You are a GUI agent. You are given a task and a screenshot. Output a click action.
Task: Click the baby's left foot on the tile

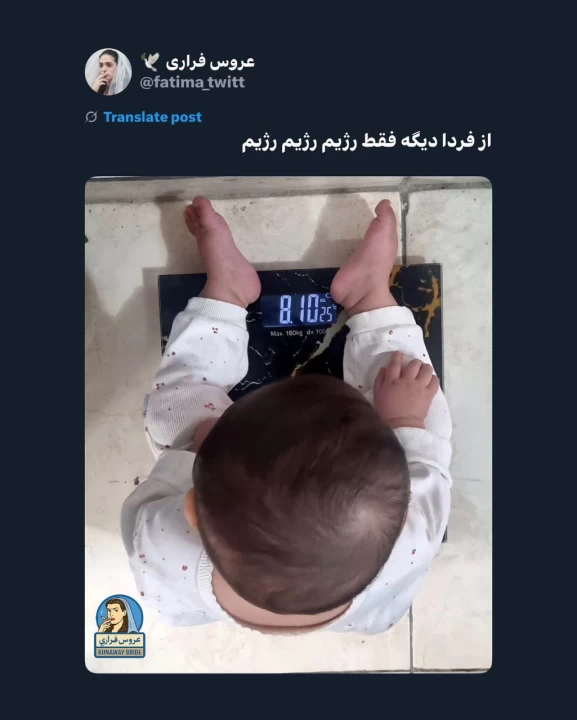[222, 250]
